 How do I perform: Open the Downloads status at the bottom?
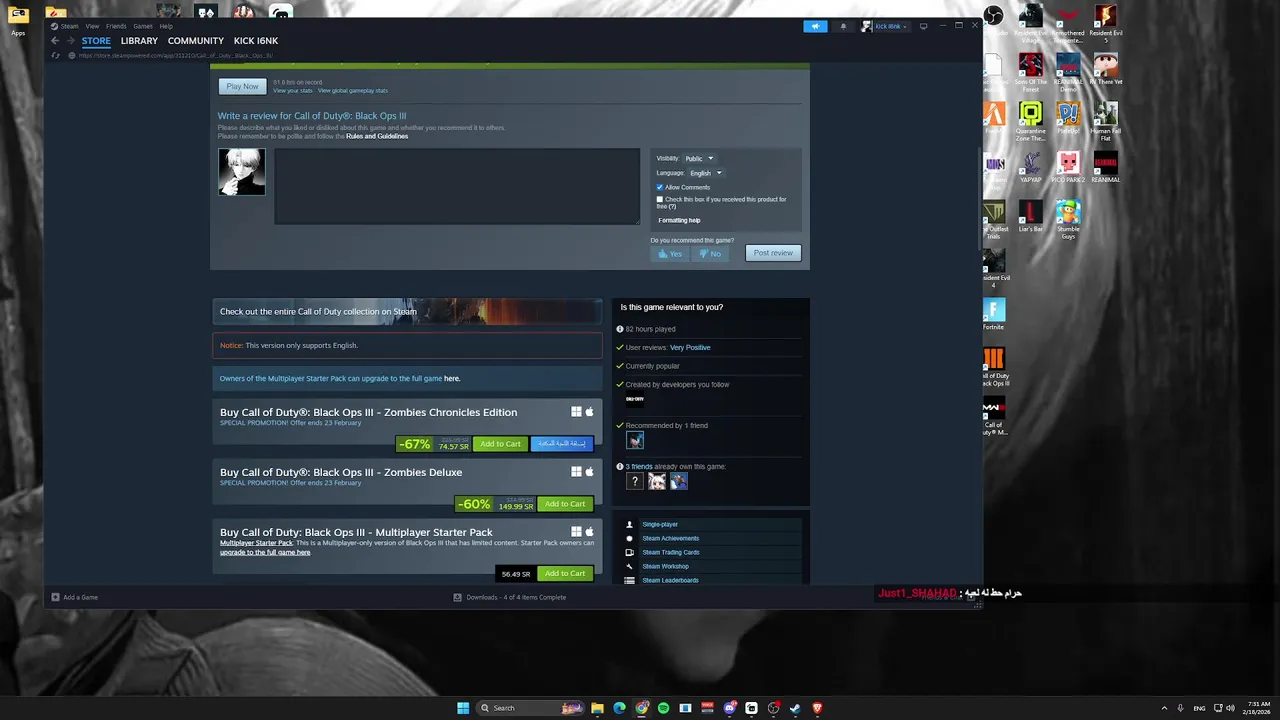(510, 597)
